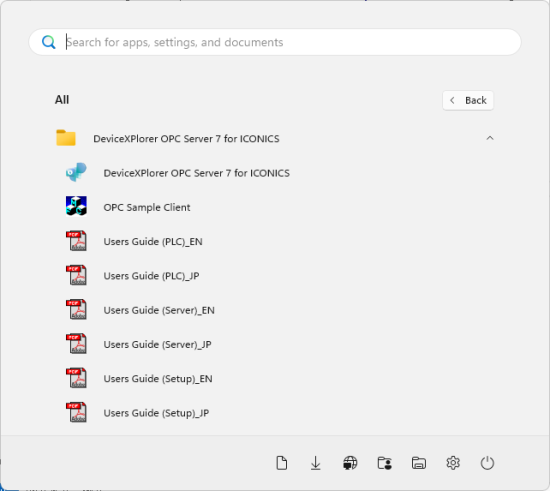Open the Downloads folder icon
This screenshot has height=491, width=550.
click(x=316, y=463)
